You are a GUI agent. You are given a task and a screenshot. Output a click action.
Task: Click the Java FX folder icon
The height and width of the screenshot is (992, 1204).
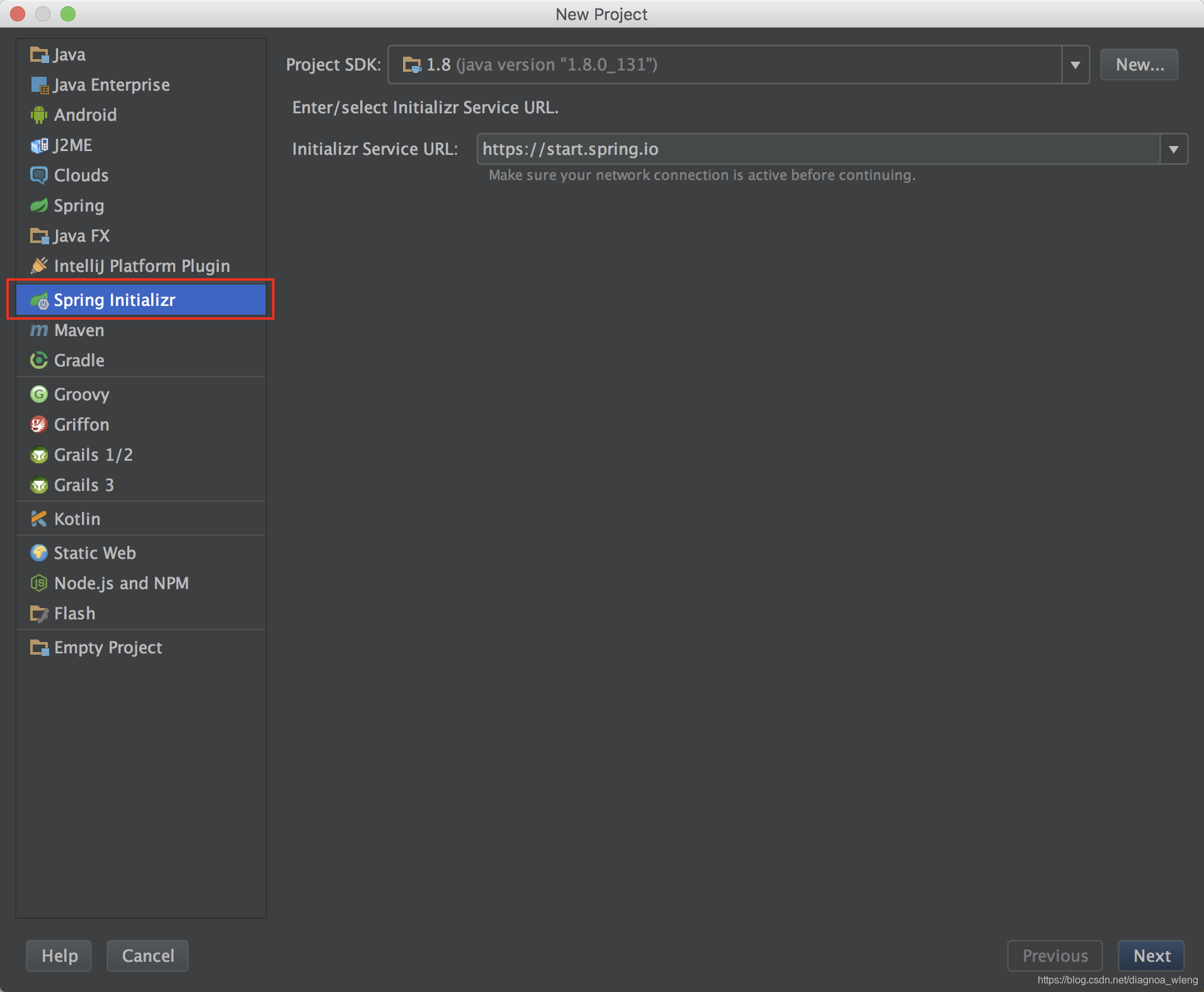(x=39, y=236)
